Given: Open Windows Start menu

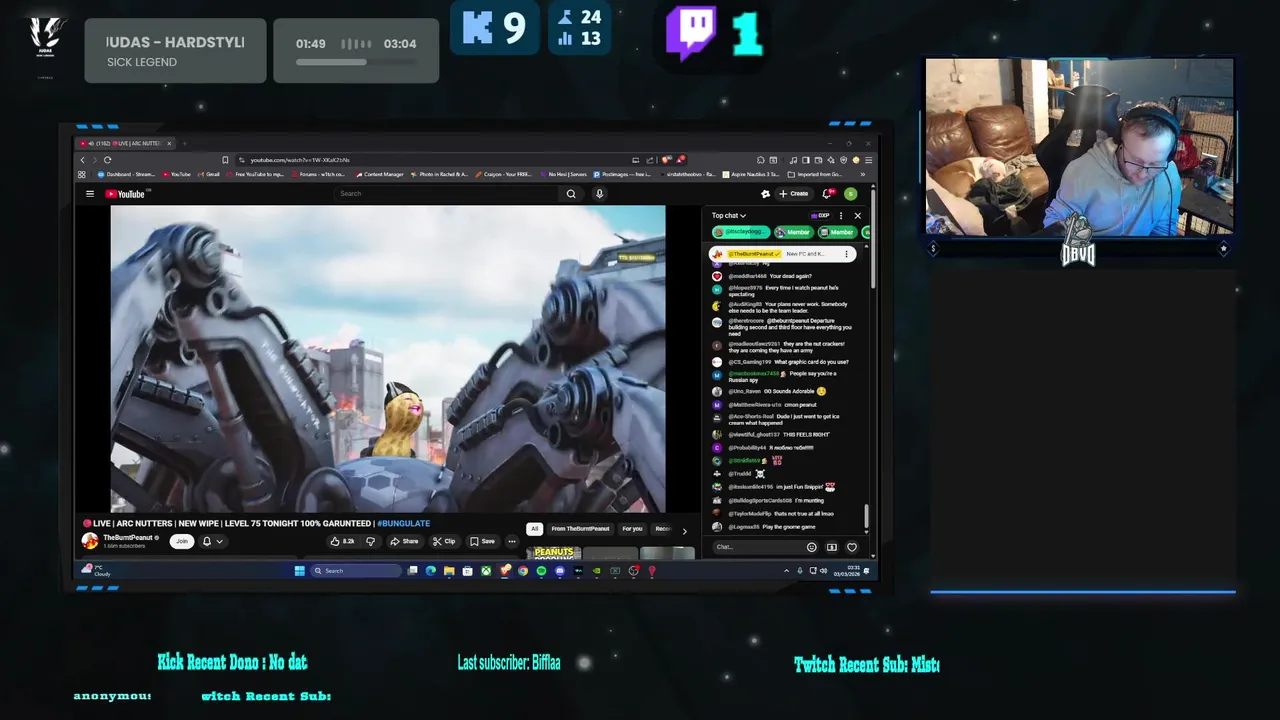Looking at the screenshot, I should (x=299, y=571).
